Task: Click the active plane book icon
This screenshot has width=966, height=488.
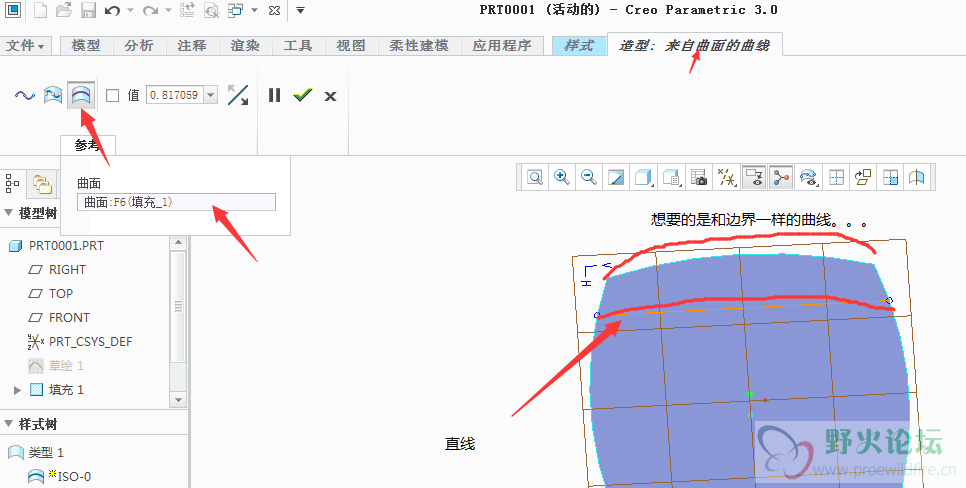Action: click(x=917, y=178)
